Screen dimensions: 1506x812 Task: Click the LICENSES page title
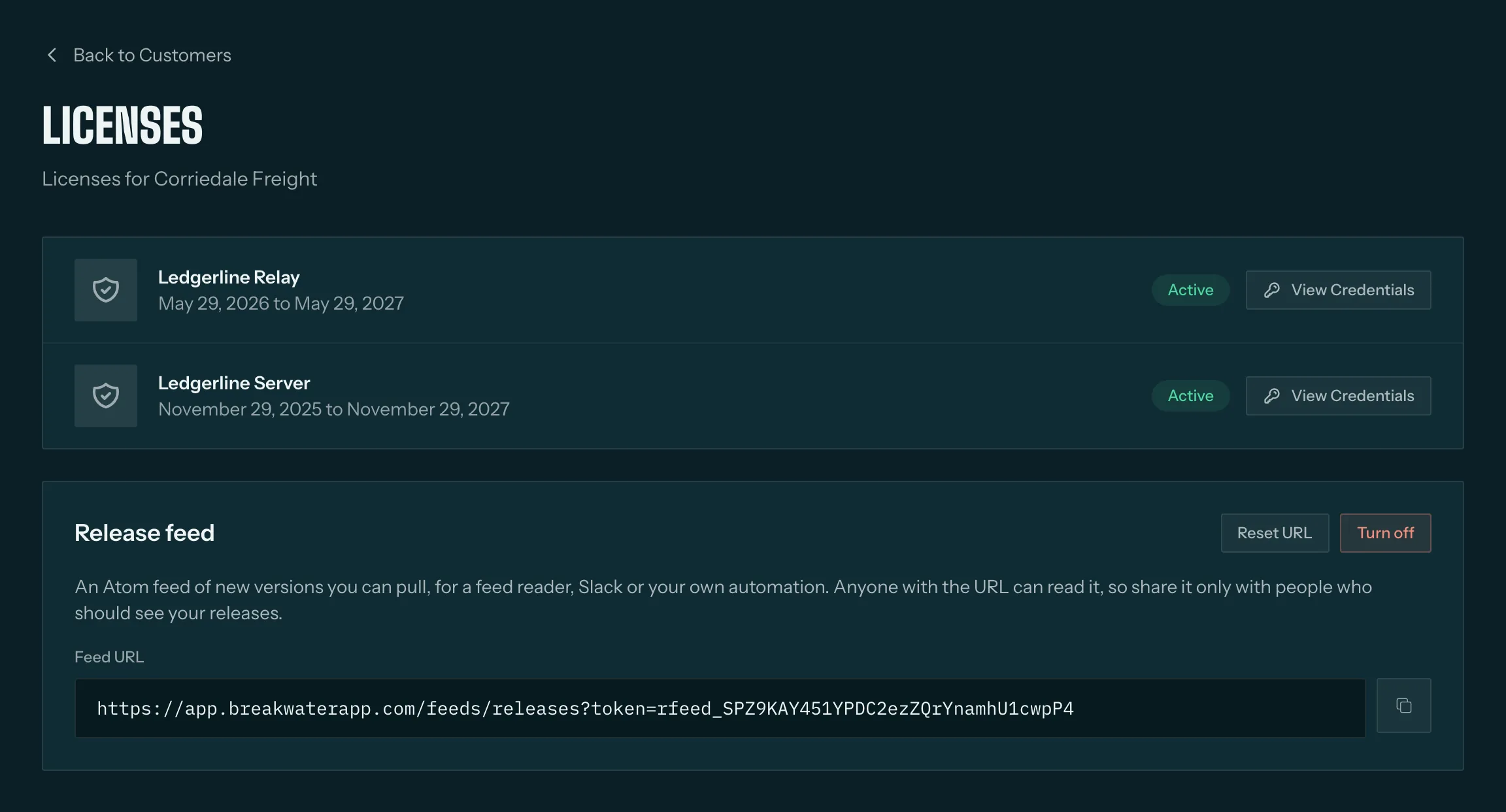tap(123, 125)
